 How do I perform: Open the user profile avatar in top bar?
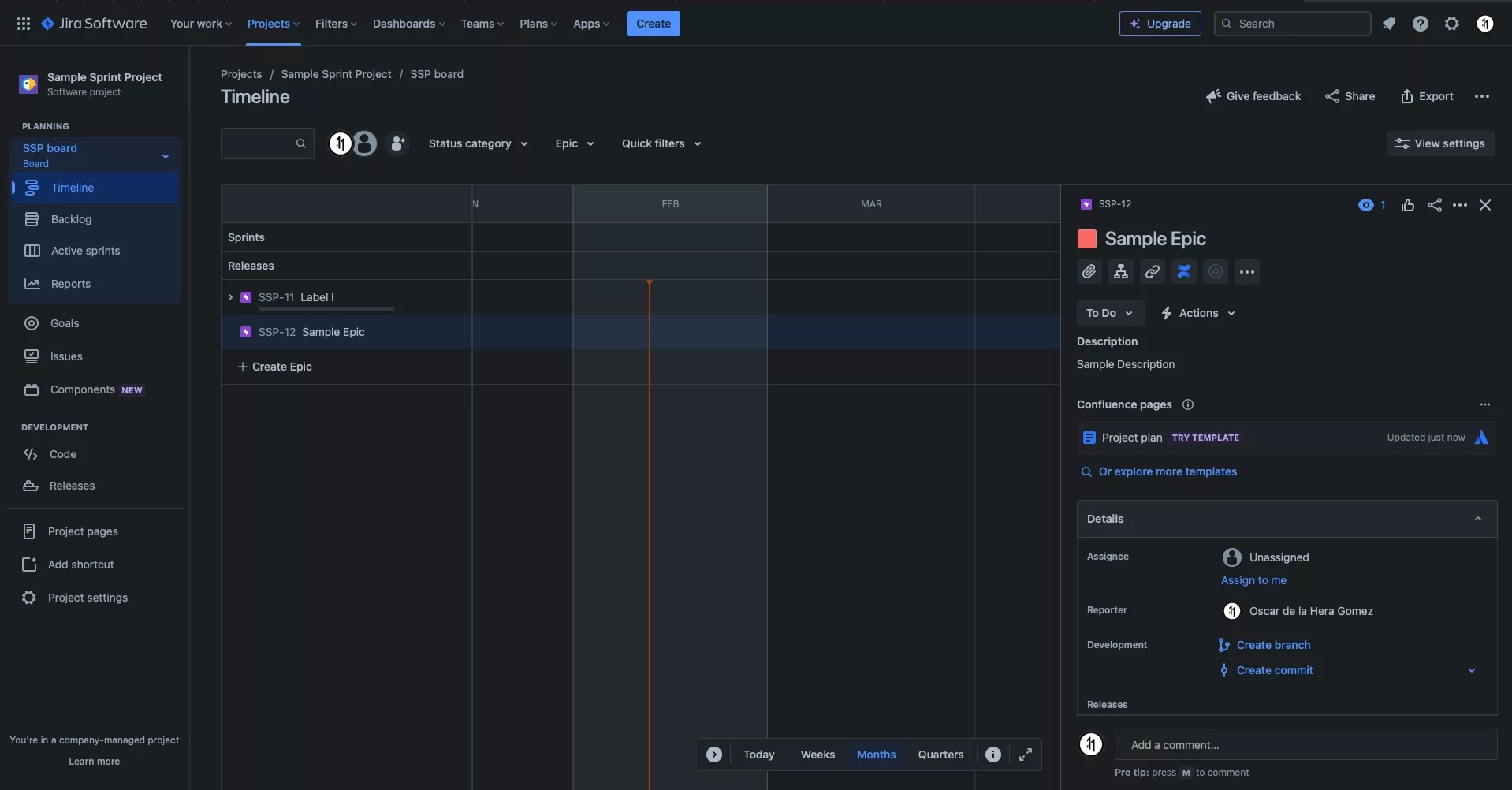click(x=1485, y=24)
